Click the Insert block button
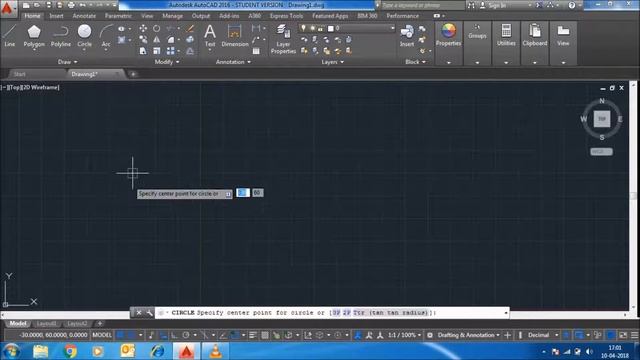640x360 pixels. (x=407, y=36)
